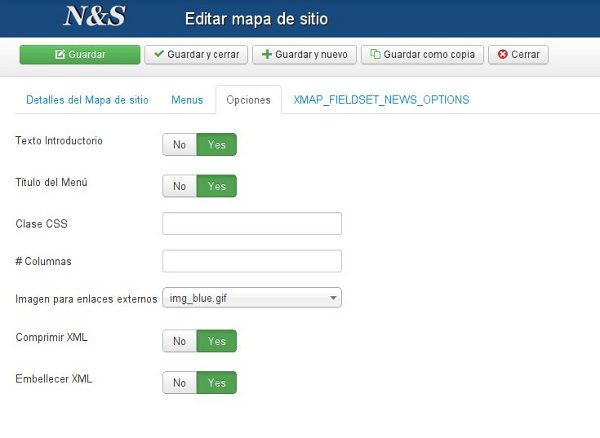Set Texto Introductorio to No

(179, 145)
